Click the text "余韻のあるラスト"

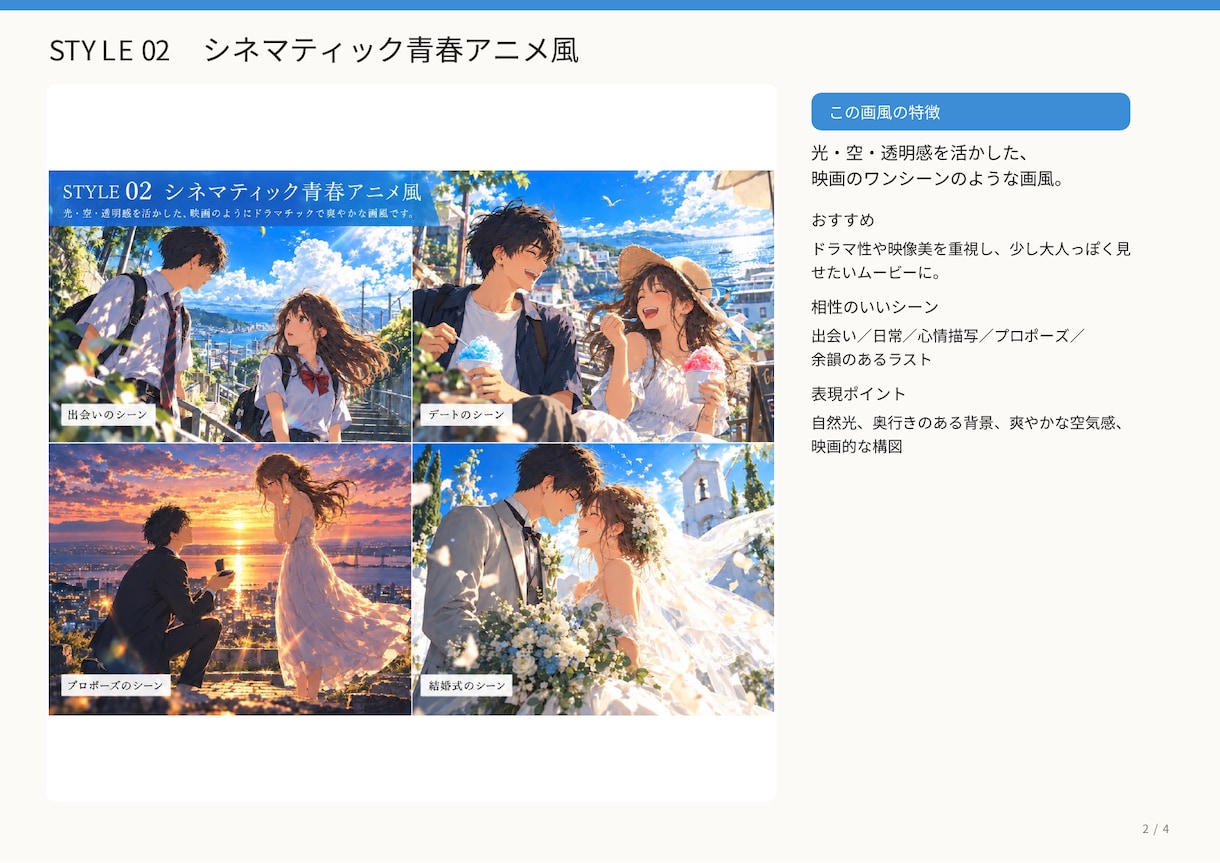871,359
